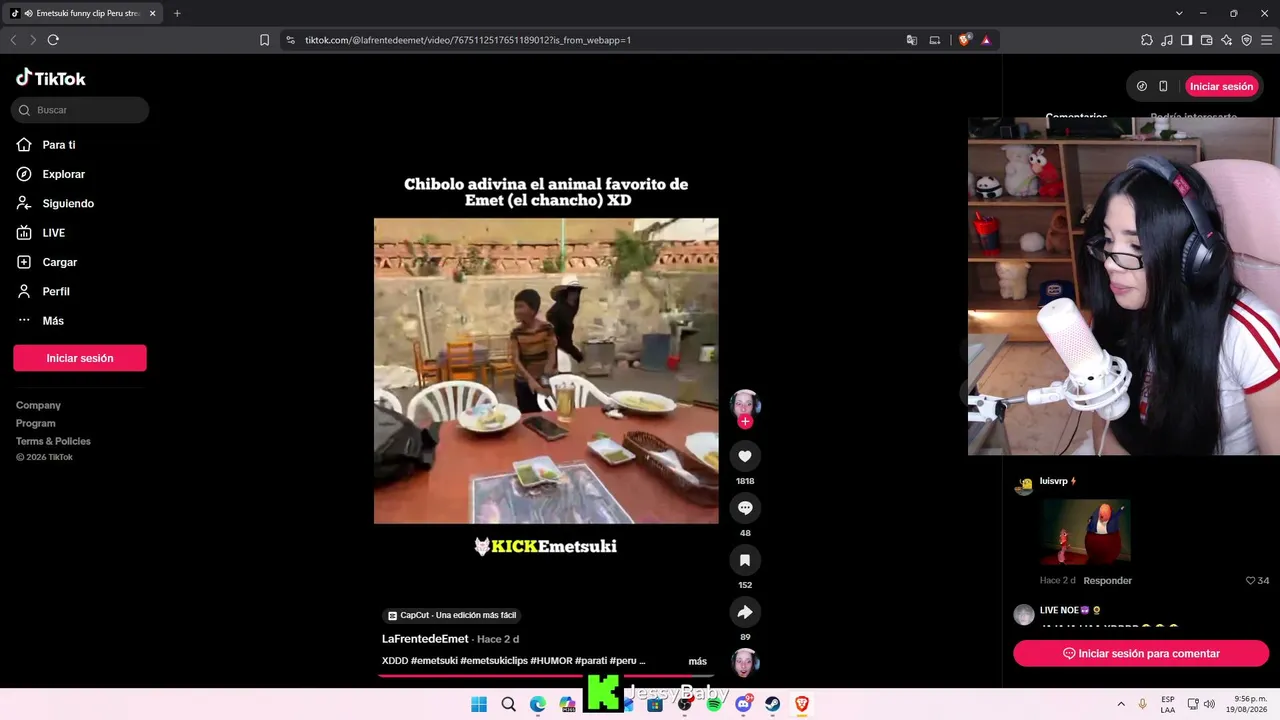
Task: Open the browser extensions puzzle icon
Action: 1147,40
